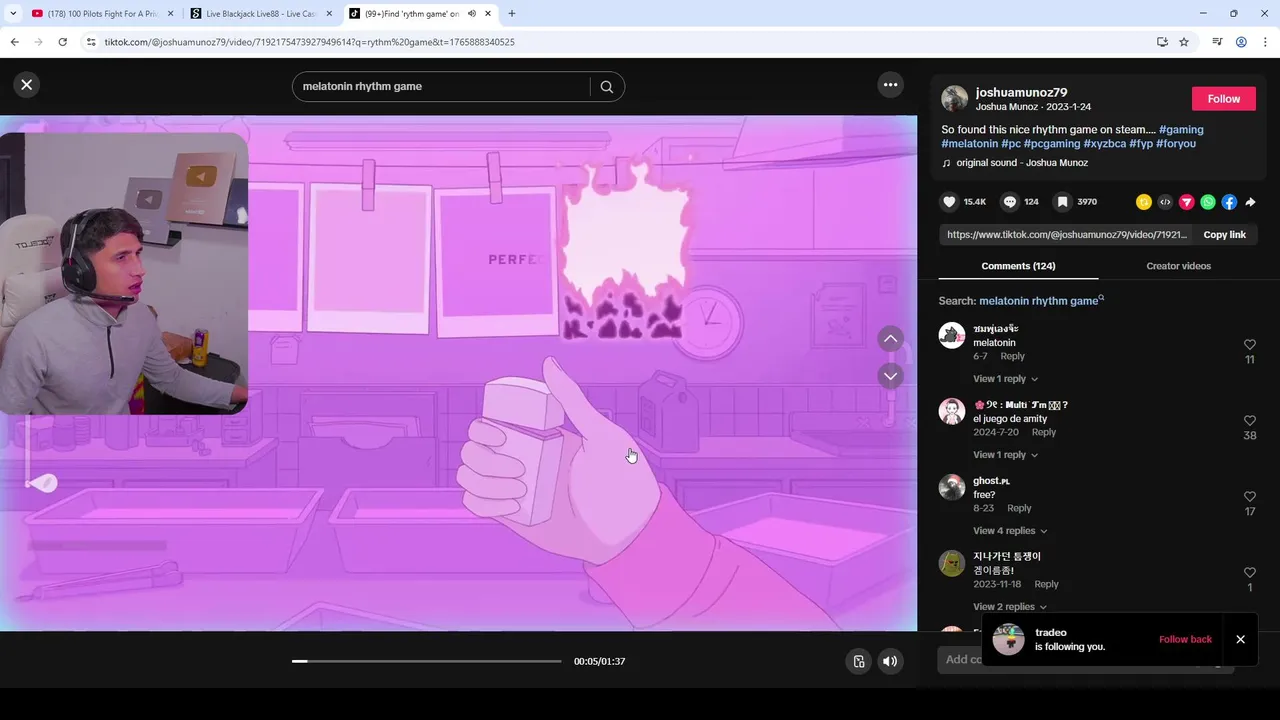Mute the TikTok browser tab audio

(472, 14)
